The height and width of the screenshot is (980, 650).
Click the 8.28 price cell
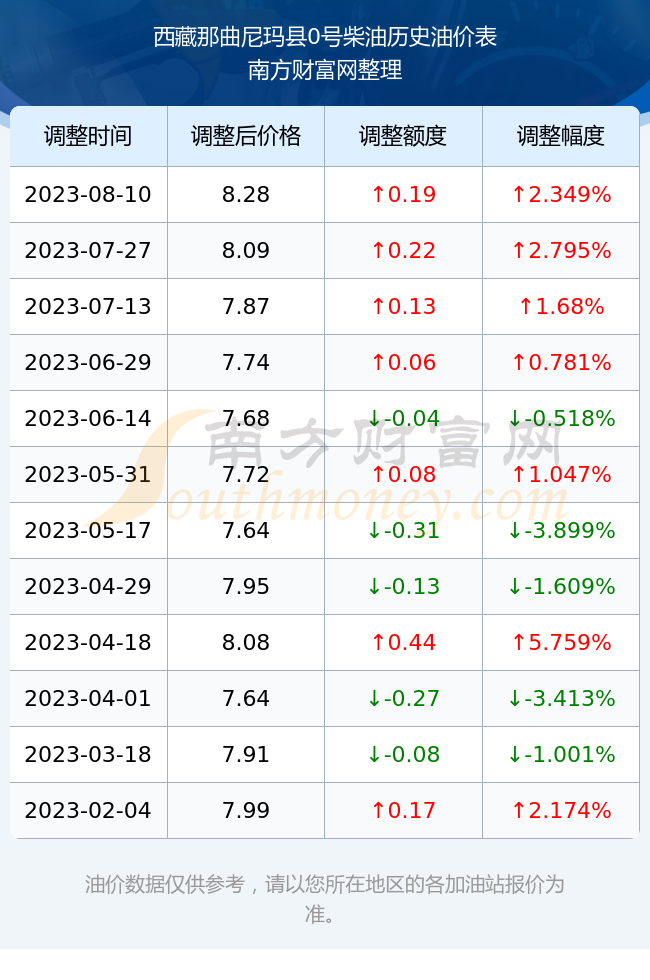click(246, 194)
